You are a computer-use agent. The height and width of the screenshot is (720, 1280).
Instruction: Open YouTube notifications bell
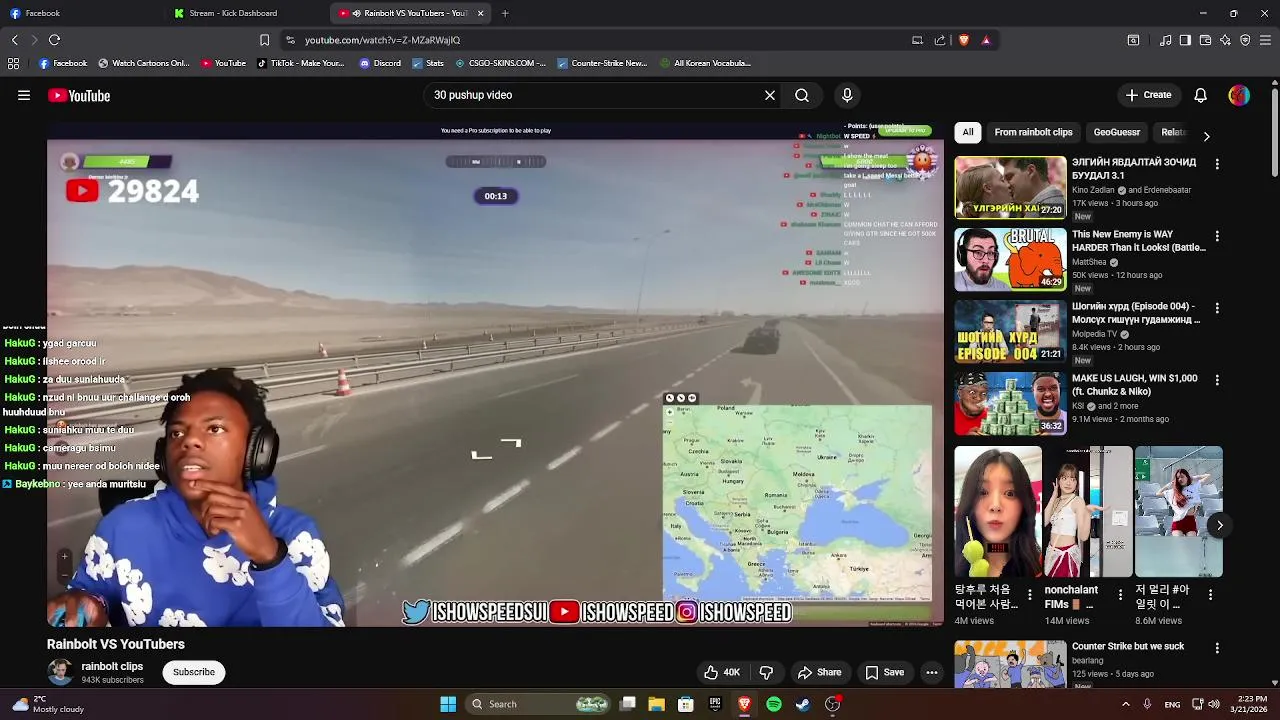(x=1201, y=95)
